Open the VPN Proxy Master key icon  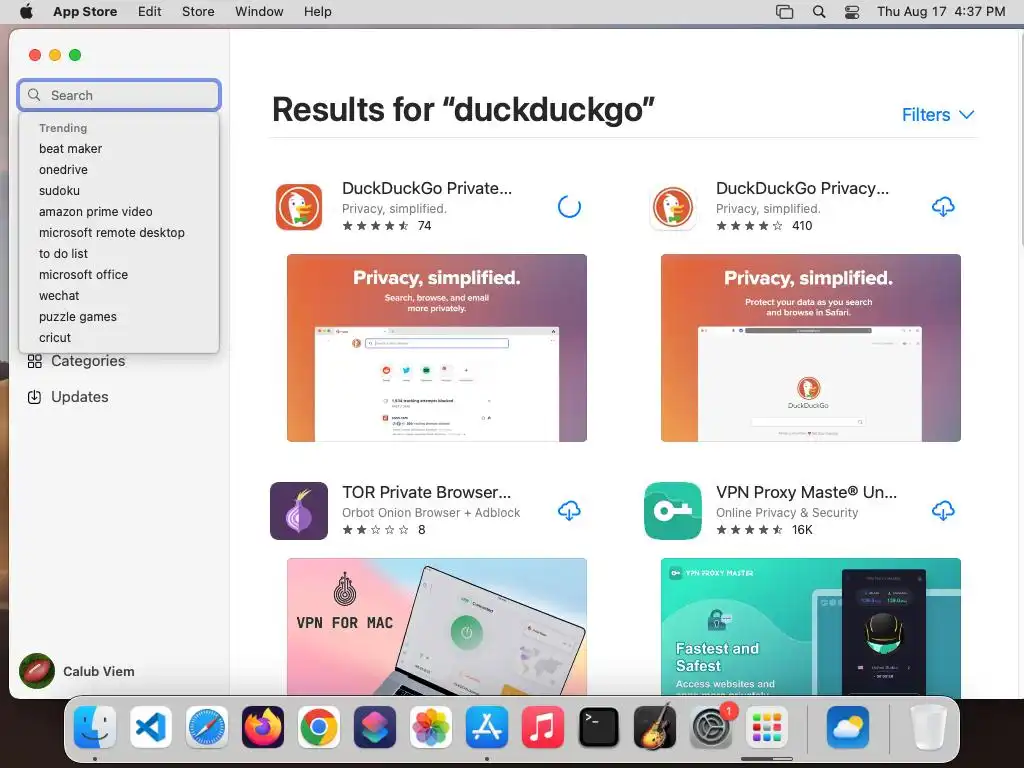tap(673, 511)
